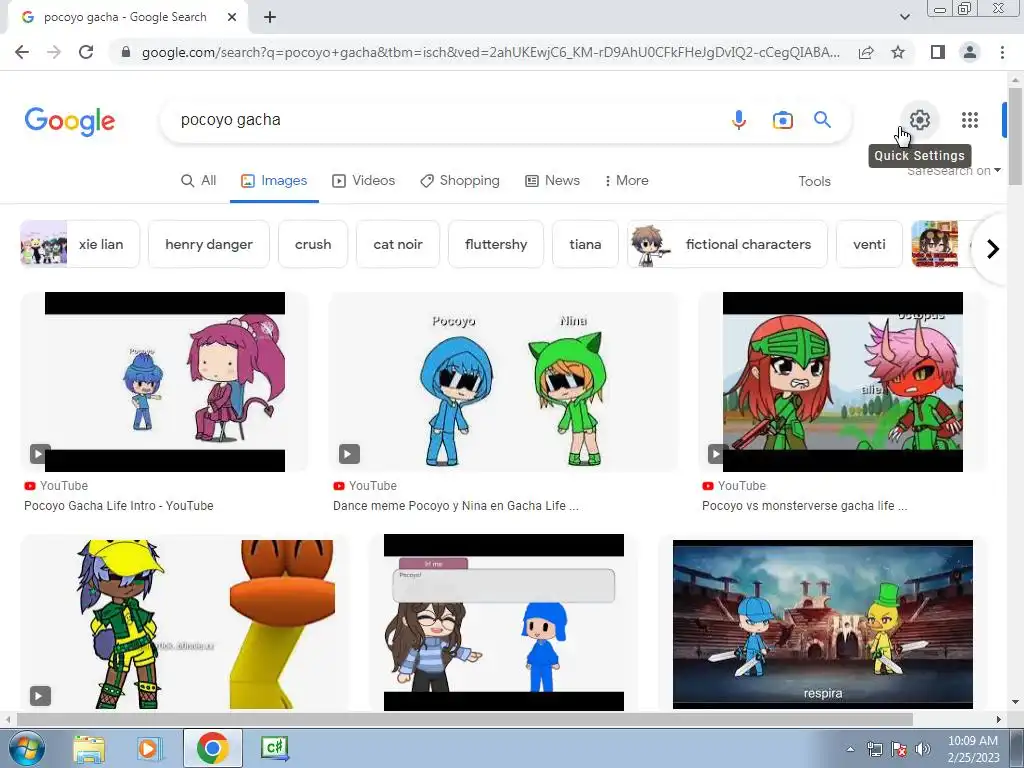The height and width of the screenshot is (768, 1024).
Task: Show hidden tray icons arrow
Action: point(850,749)
